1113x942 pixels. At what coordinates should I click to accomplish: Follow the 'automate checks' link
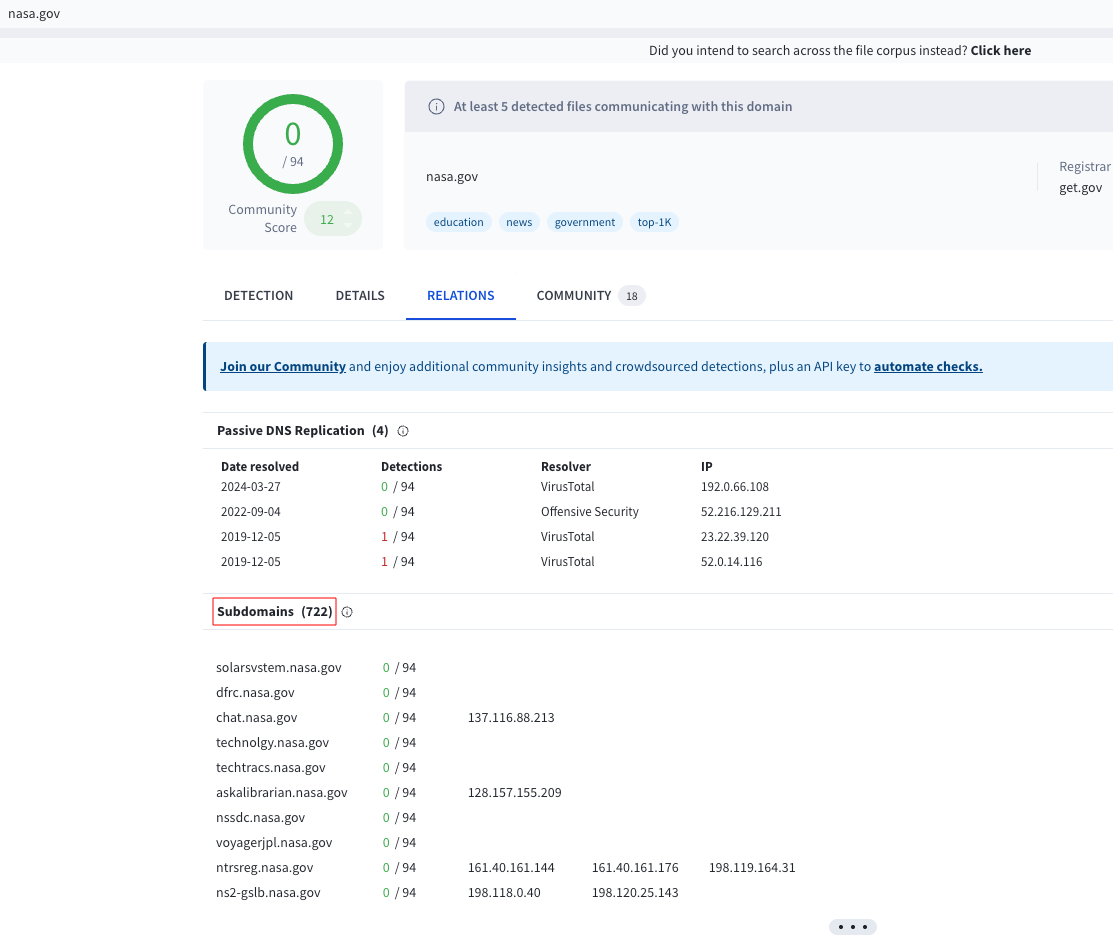pyautogui.click(x=928, y=367)
